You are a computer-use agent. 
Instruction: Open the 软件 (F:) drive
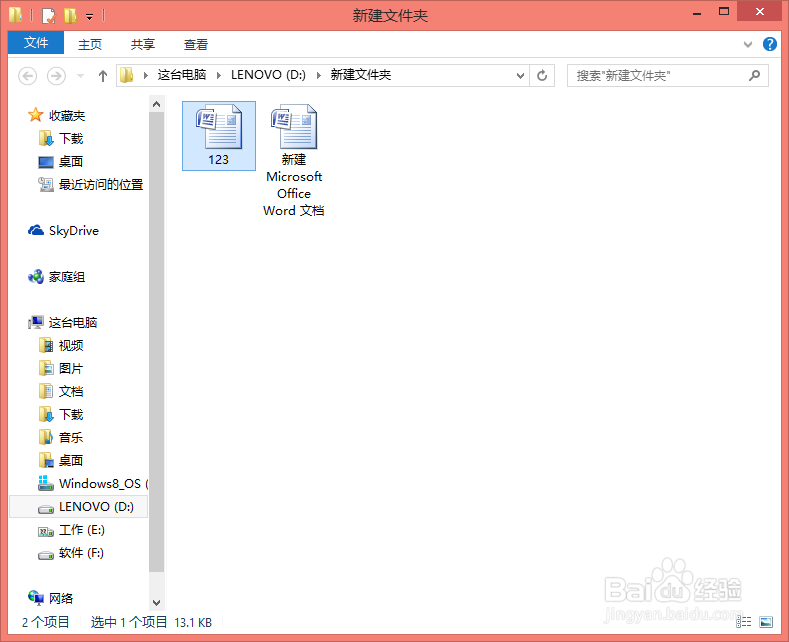pyautogui.click(x=71, y=553)
